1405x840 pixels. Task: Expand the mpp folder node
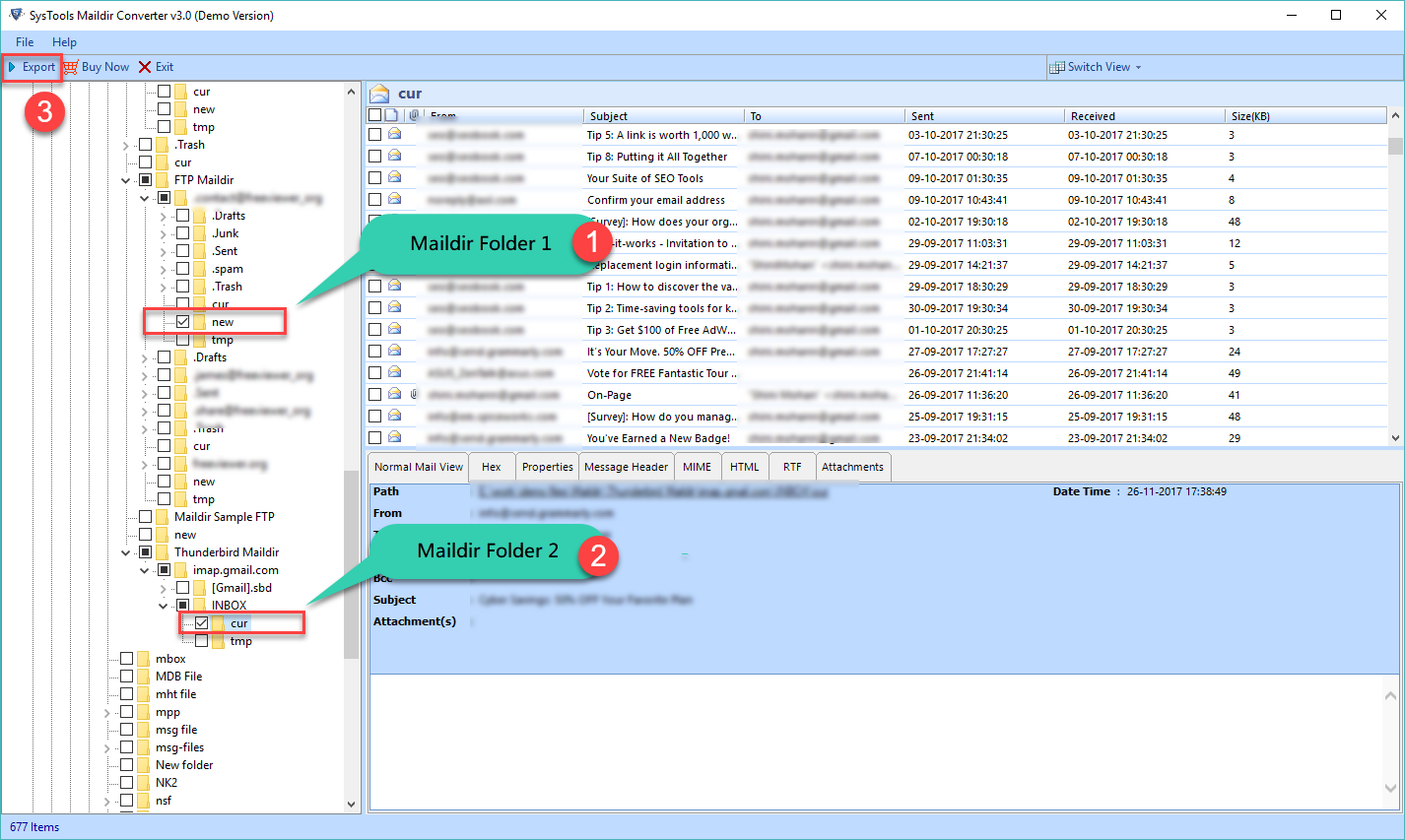(x=107, y=712)
